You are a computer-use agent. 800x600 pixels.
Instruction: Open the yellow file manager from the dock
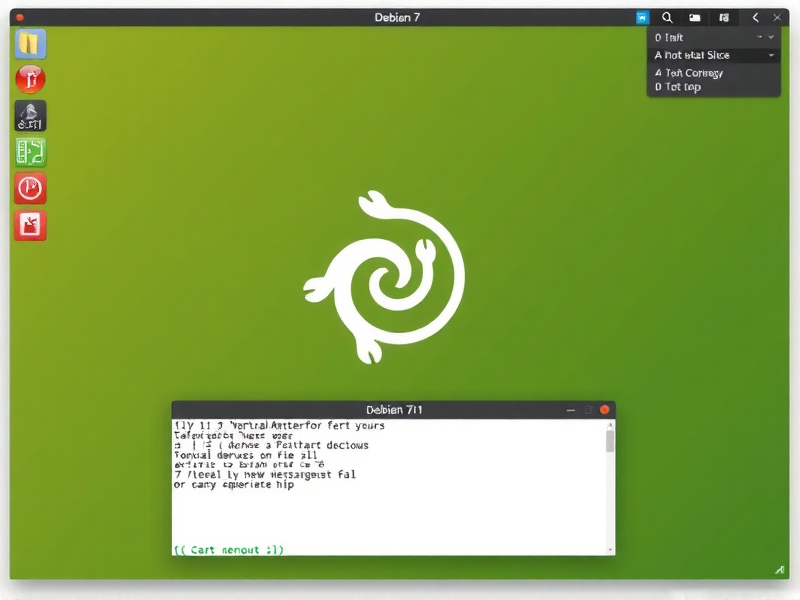pos(30,44)
